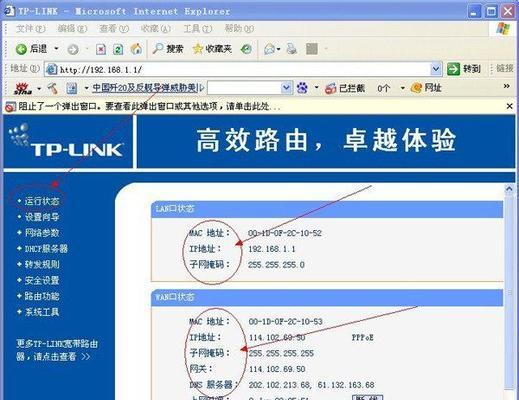Screen dimensions: 519x400
Task: Click the URL address input field
Action: 244,69
